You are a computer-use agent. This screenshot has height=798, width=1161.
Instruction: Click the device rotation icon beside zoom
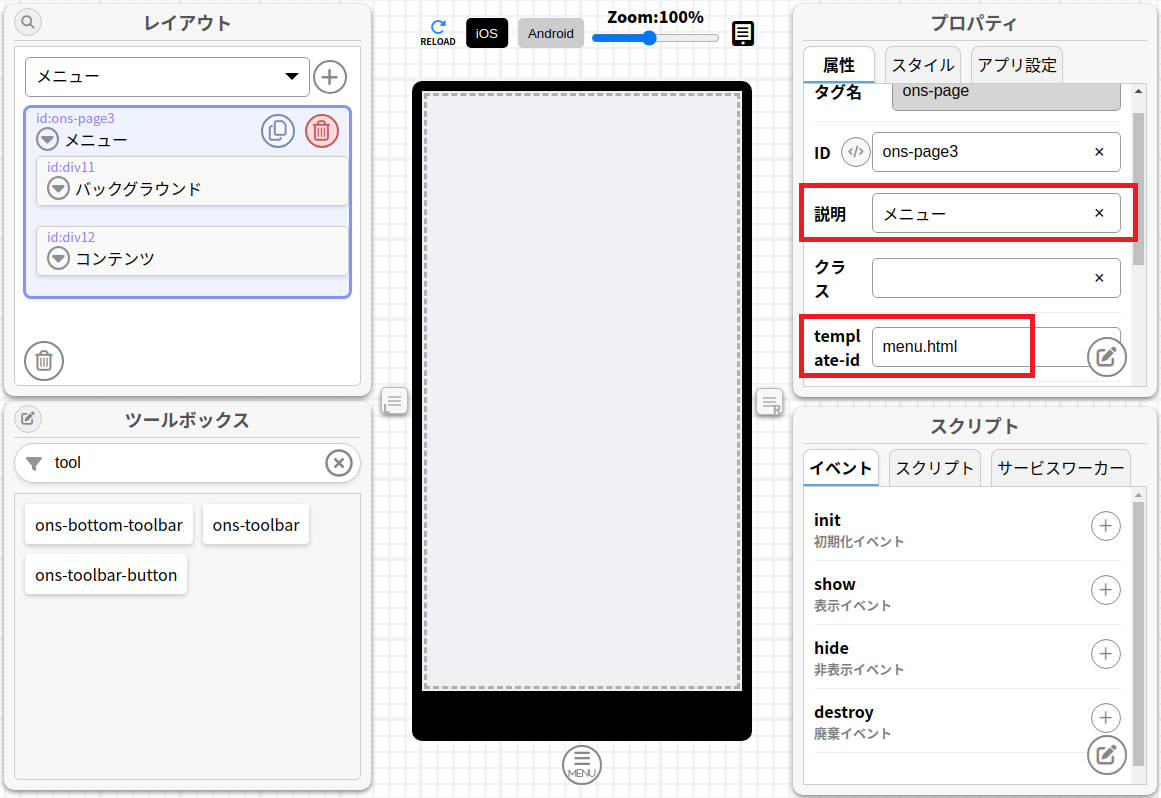[743, 34]
